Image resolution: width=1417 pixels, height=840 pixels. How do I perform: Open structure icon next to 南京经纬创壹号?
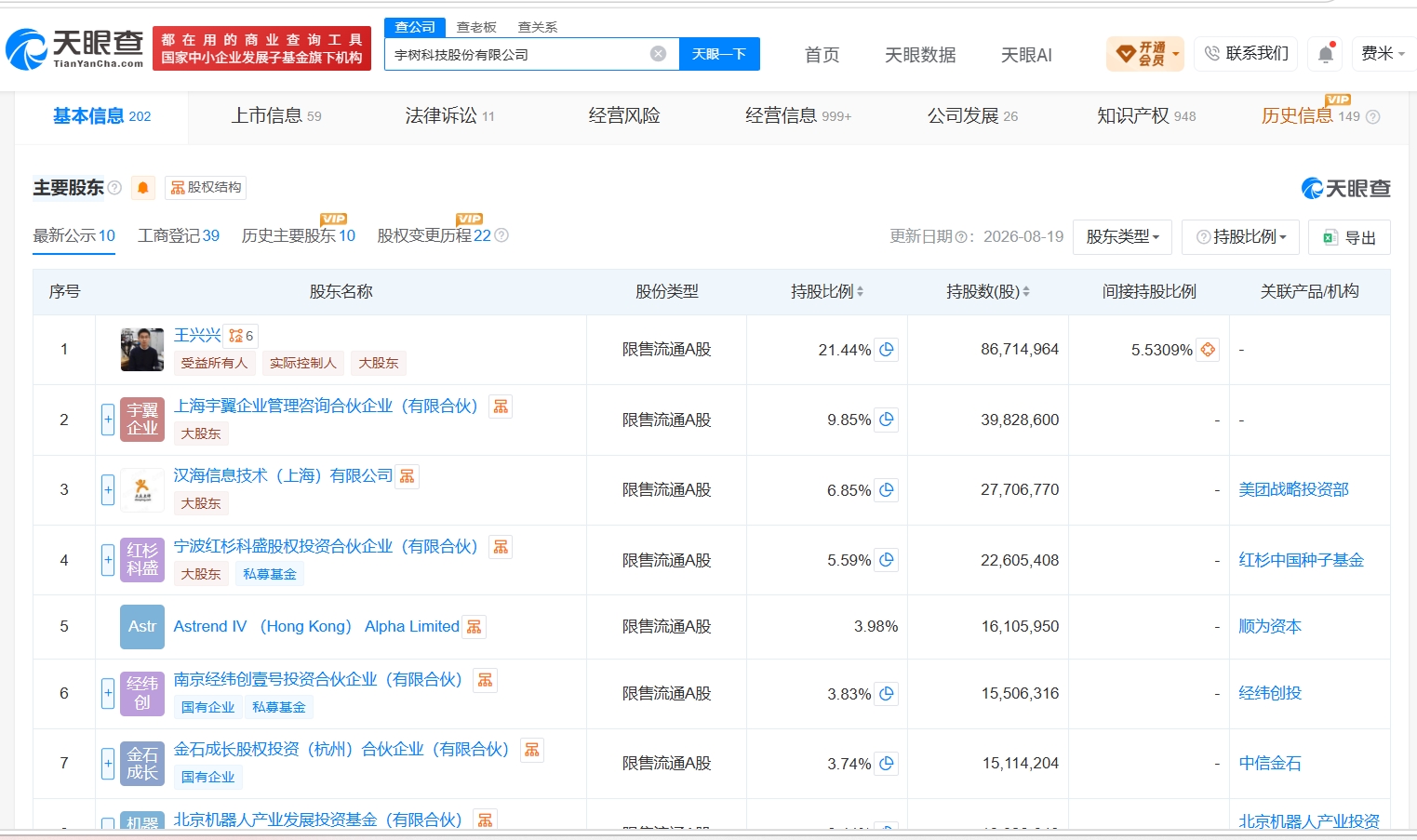point(485,680)
